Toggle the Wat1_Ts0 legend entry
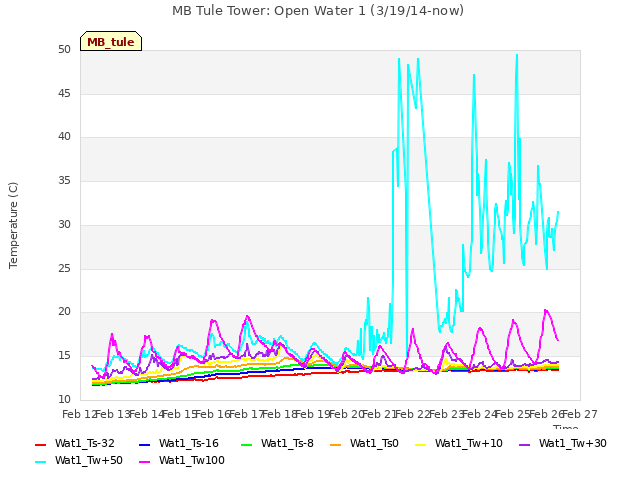 tap(364, 444)
